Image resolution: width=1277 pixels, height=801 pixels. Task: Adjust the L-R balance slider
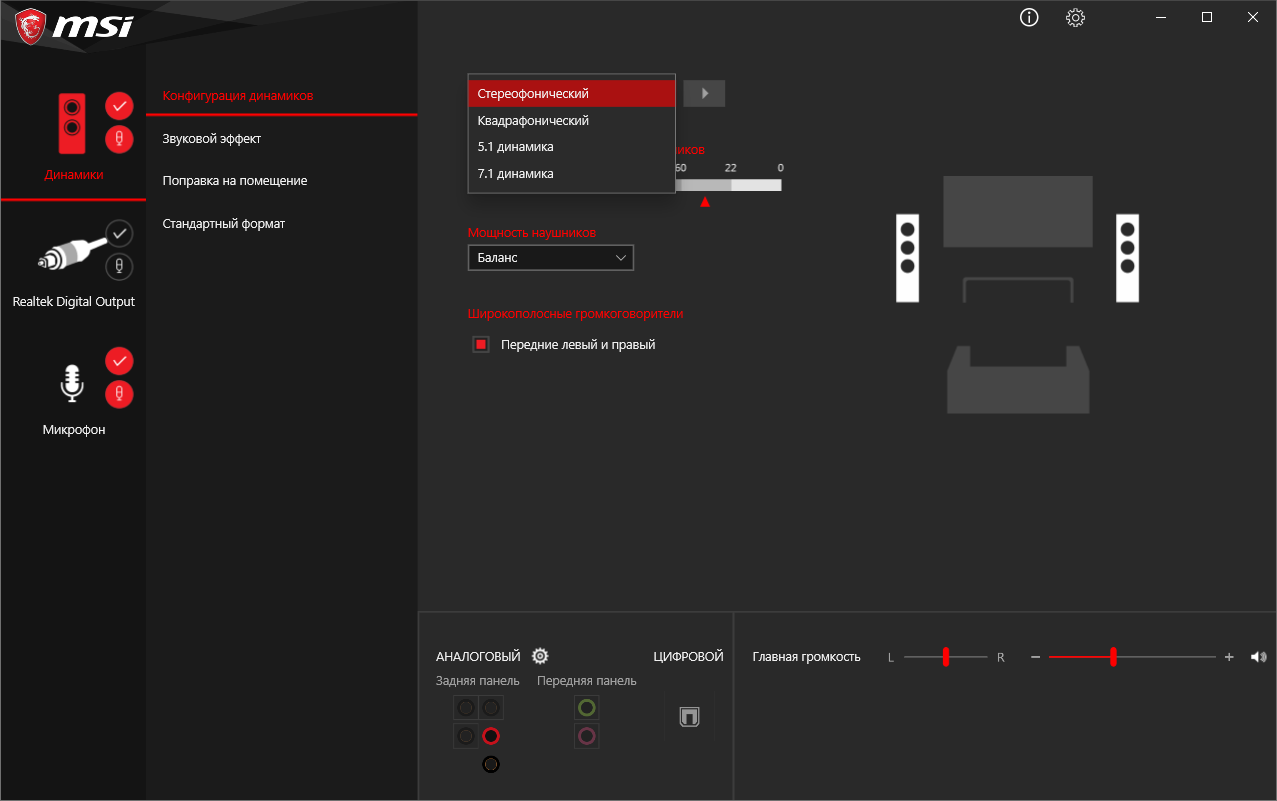pos(948,657)
